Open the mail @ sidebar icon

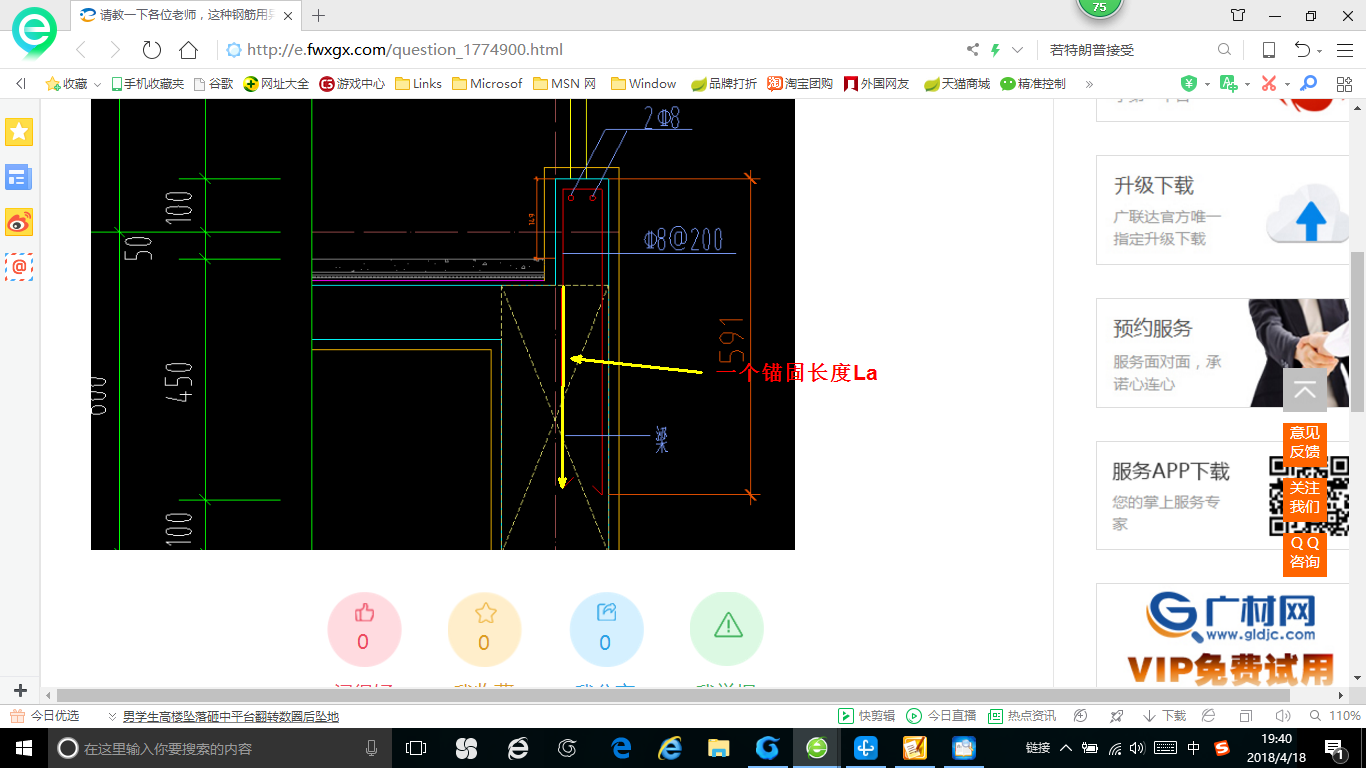19,267
